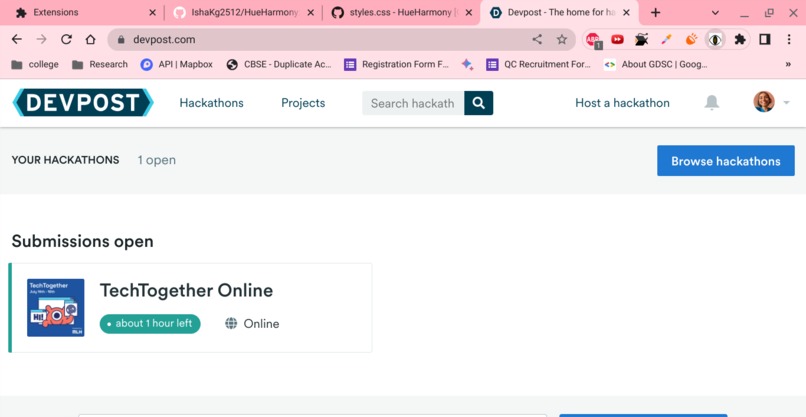Click the Submissions open heading
This screenshot has width=806, height=417.
tap(82, 241)
